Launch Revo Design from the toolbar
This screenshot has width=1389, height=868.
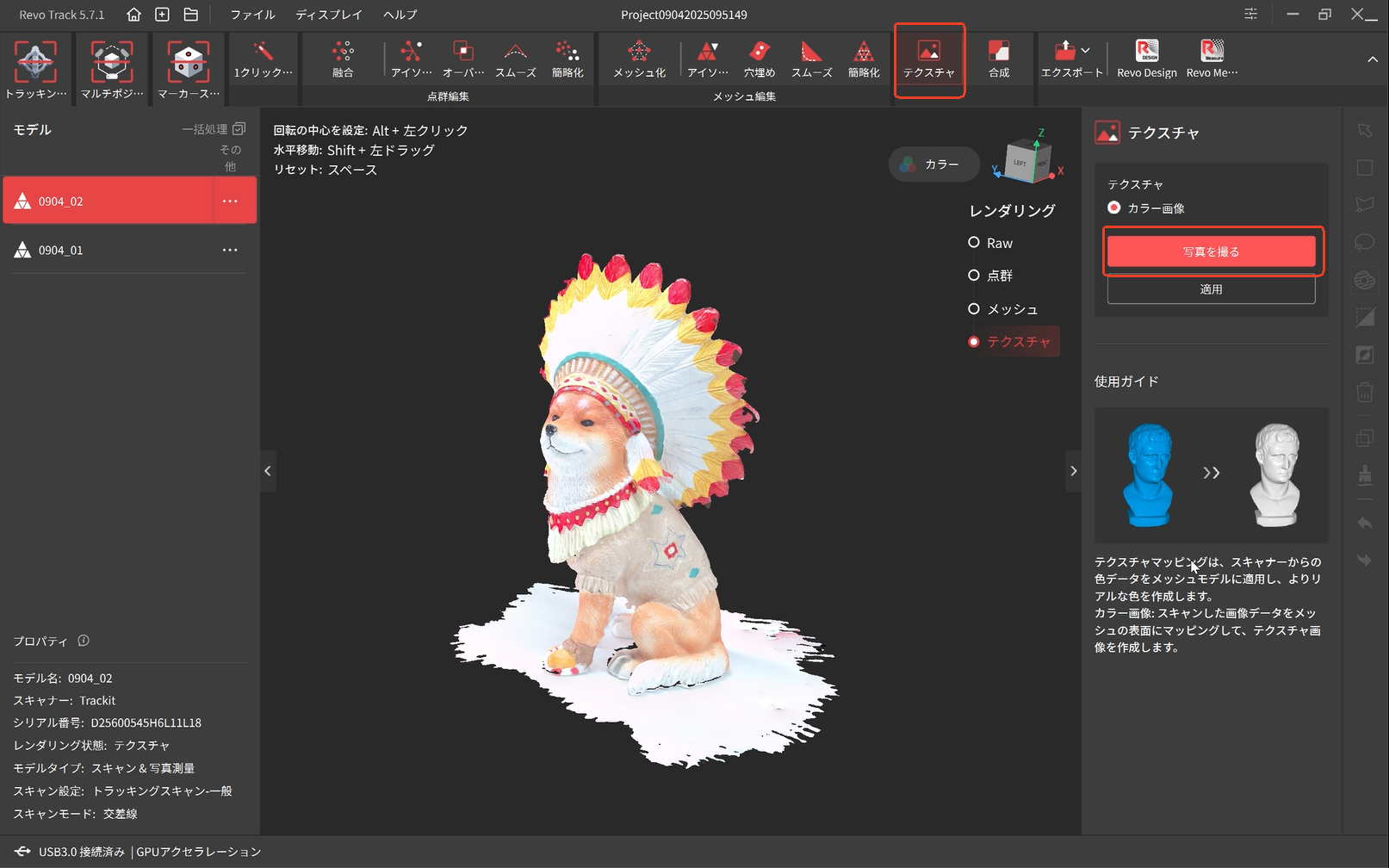coord(1146,53)
